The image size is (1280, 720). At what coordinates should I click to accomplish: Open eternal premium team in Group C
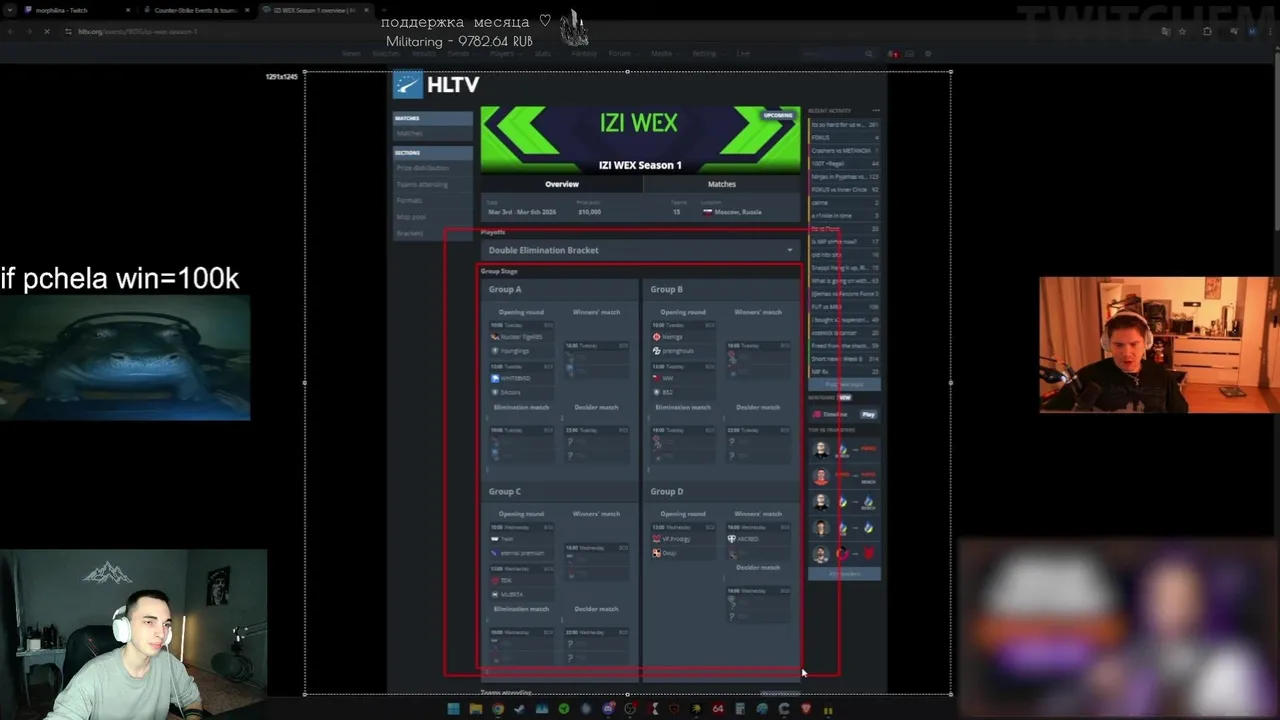pos(520,553)
